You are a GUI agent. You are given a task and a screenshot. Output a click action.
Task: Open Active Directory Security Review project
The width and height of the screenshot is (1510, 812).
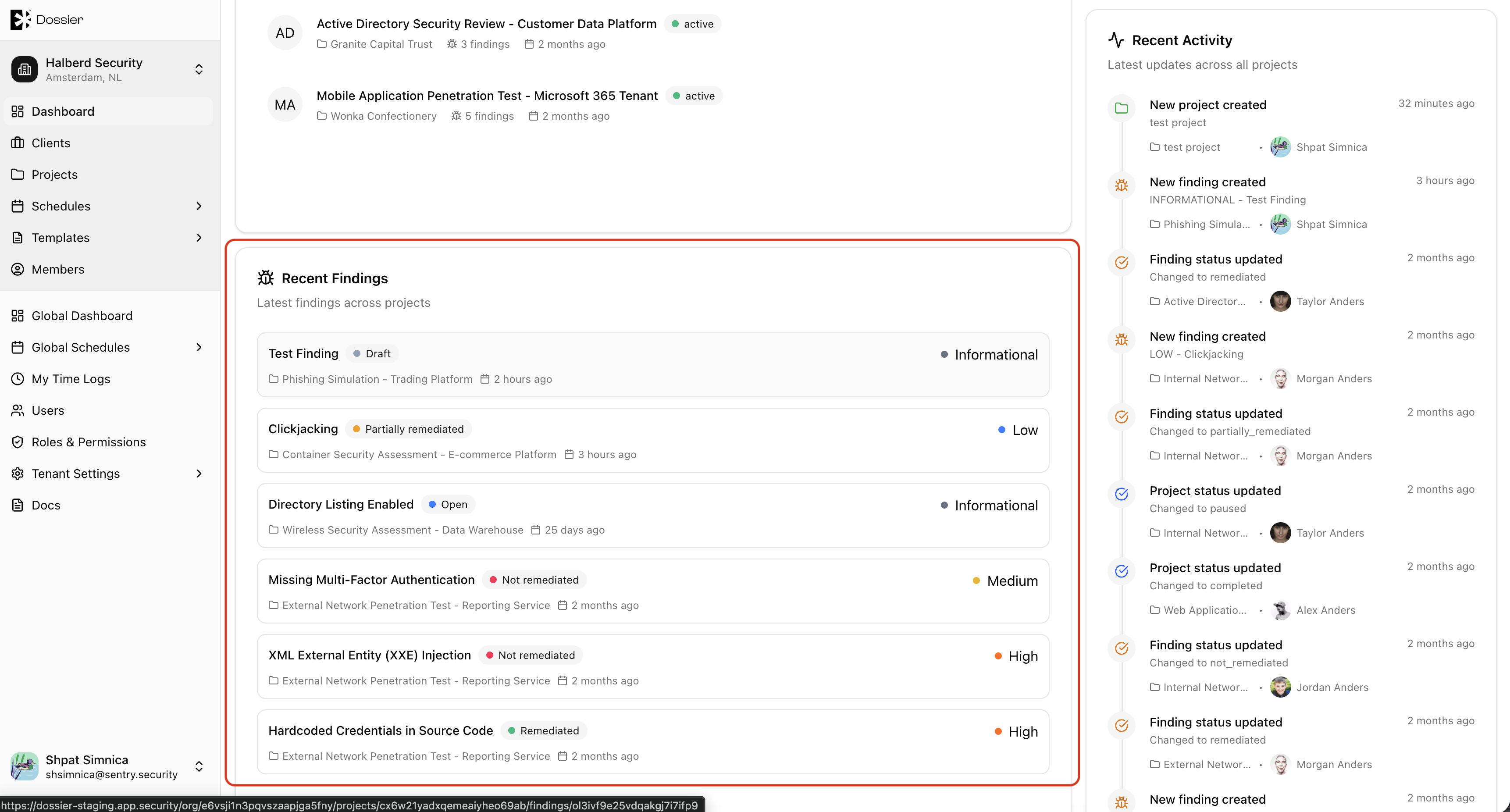(486, 24)
